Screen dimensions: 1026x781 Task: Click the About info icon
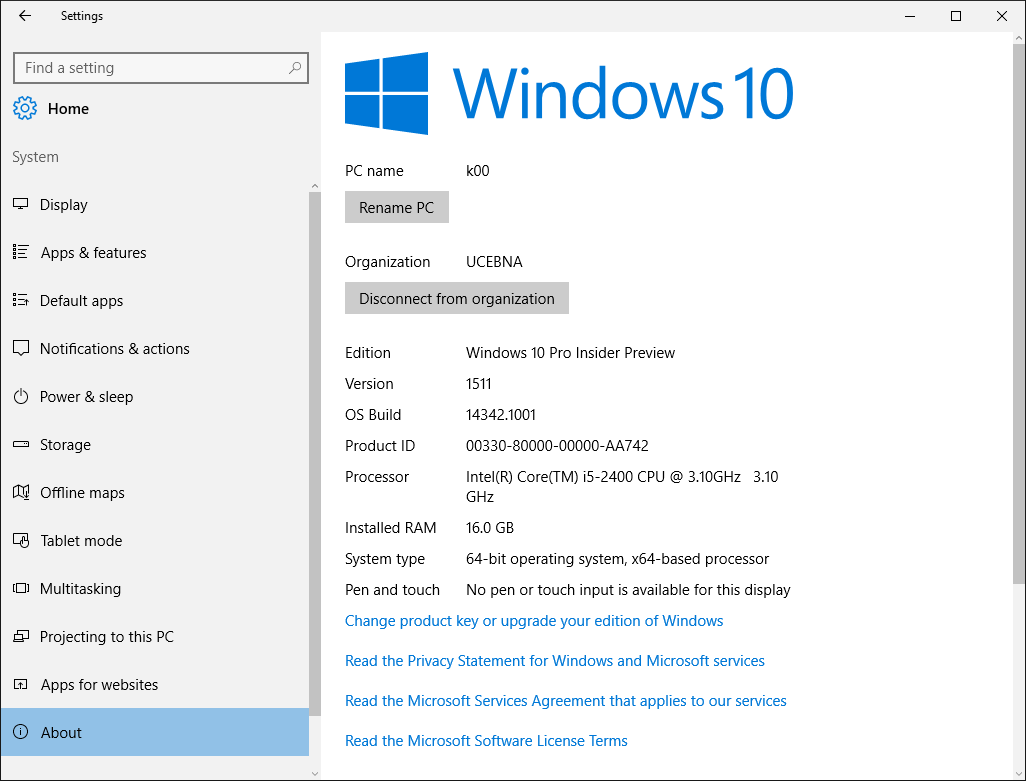tap(21, 732)
